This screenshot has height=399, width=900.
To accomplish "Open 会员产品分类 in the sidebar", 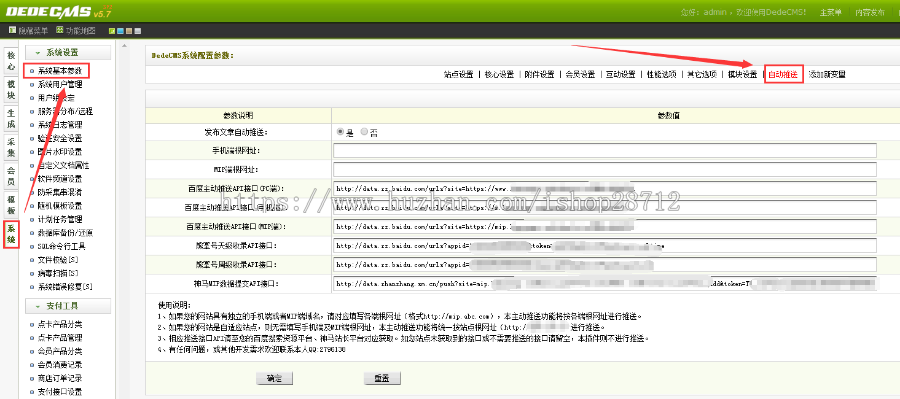I will (x=60, y=351).
